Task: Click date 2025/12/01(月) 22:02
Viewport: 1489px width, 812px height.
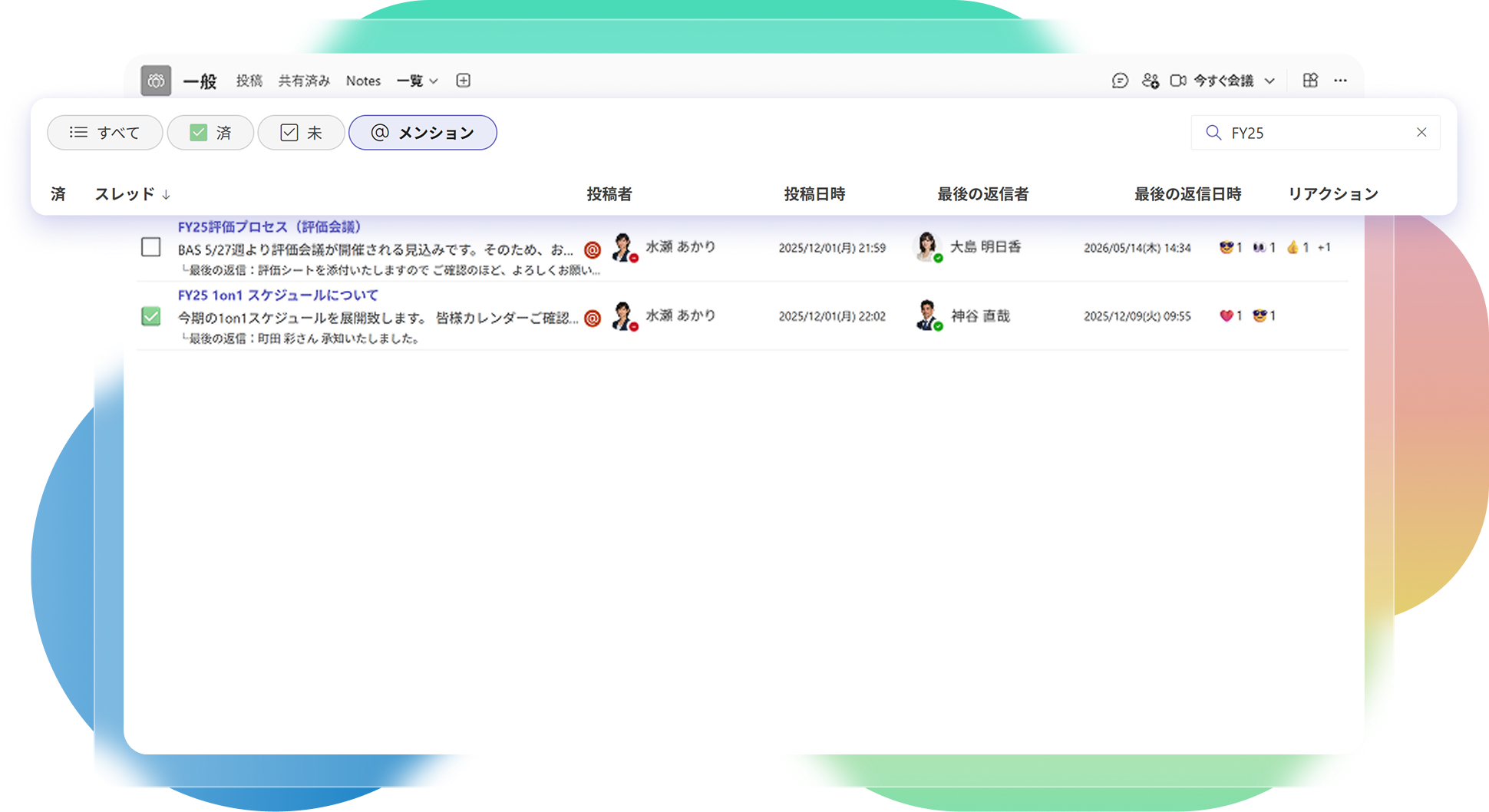Action: [832, 316]
